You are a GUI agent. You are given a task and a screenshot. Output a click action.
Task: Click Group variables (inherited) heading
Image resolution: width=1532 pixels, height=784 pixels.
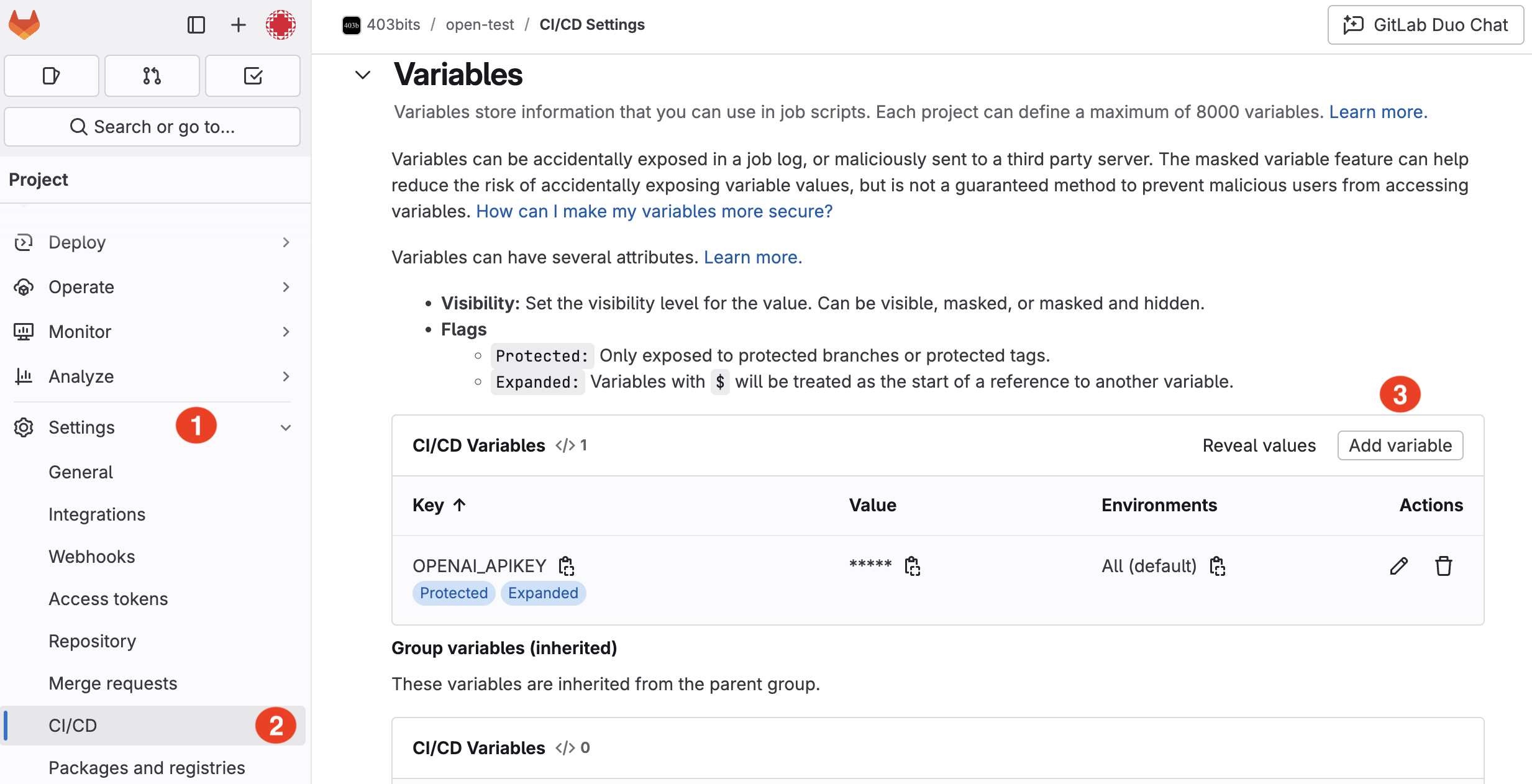click(x=504, y=648)
